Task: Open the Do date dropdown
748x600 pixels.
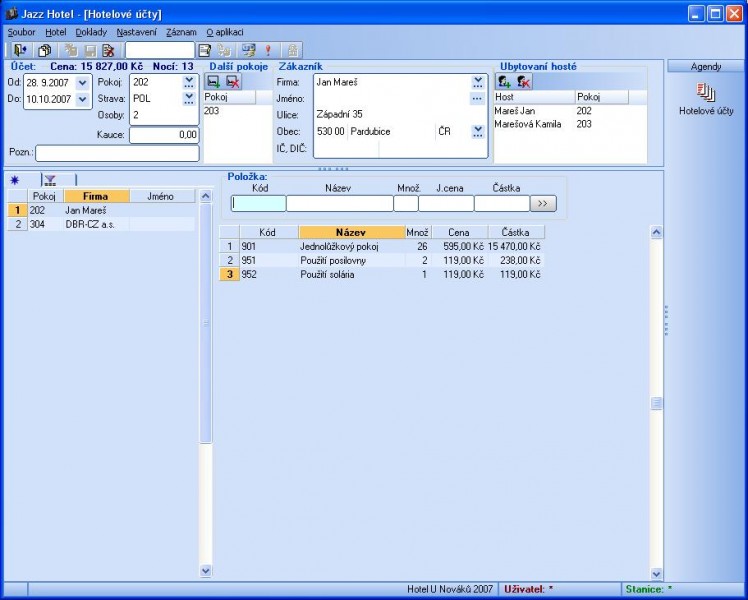Action: coord(82,99)
